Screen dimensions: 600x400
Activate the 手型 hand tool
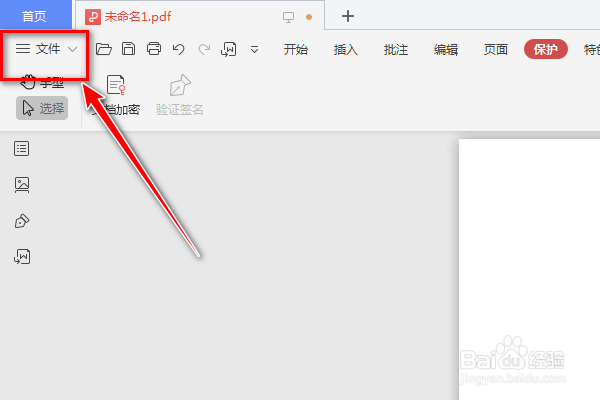(x=41, y=82)
